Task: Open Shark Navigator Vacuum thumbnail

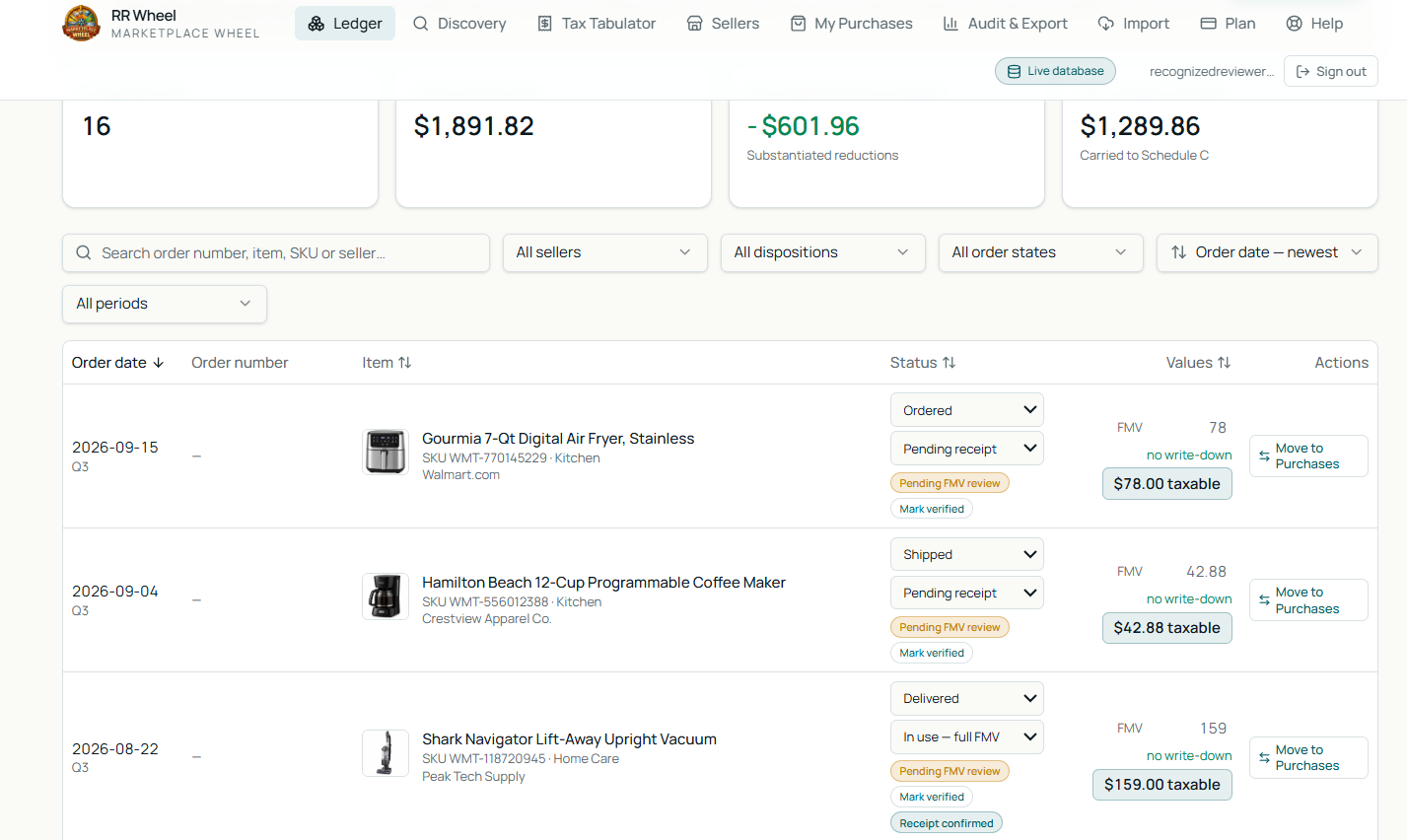Action: tap(386, 753)
